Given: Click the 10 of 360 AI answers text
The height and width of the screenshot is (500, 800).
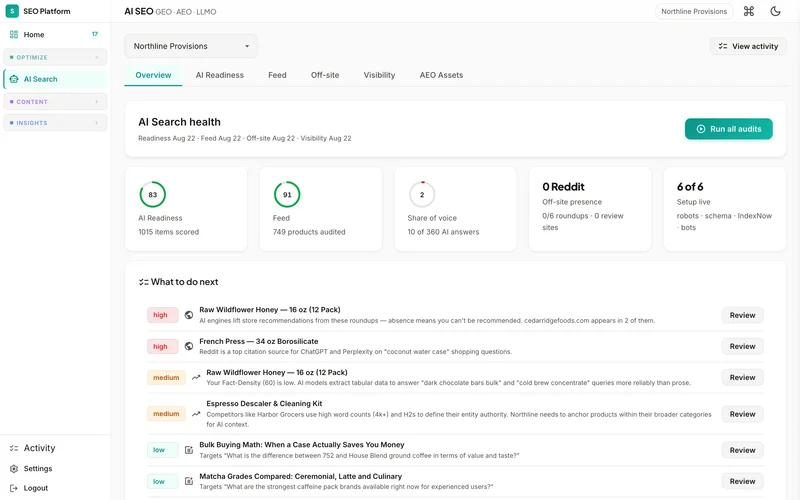Looking at the screenshot, I should pos(443,232).
